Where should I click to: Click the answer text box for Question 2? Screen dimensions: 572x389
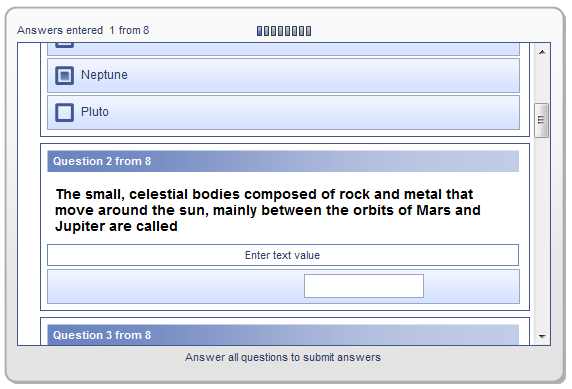364,286
